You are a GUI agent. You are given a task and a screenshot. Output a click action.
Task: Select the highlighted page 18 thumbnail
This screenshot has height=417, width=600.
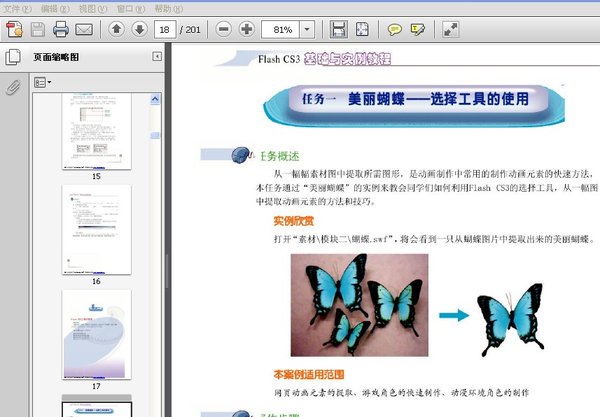click(x=96, y=407)
